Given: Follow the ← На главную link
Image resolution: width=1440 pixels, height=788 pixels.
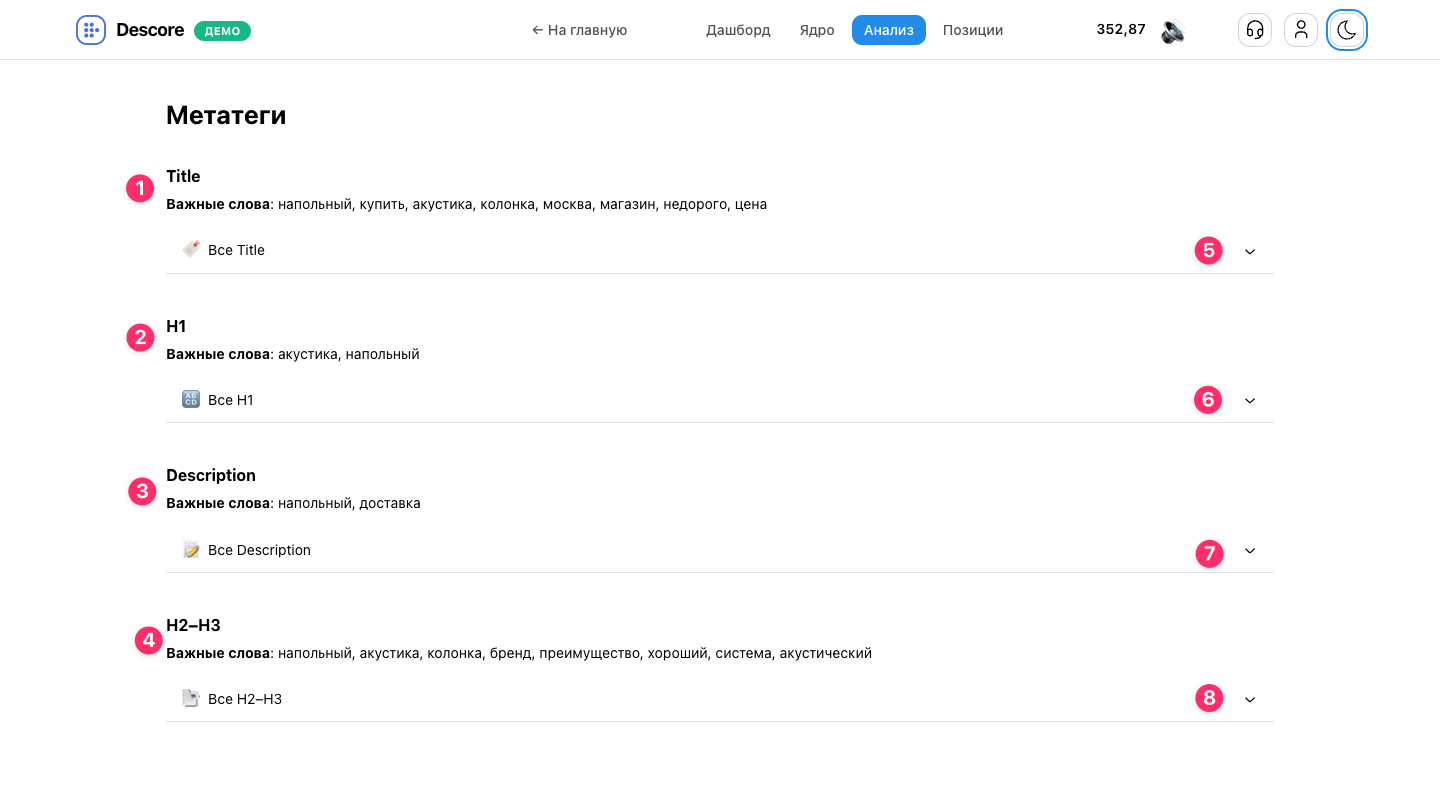Looking at the screenshot, I should click(x=579, y=30).
